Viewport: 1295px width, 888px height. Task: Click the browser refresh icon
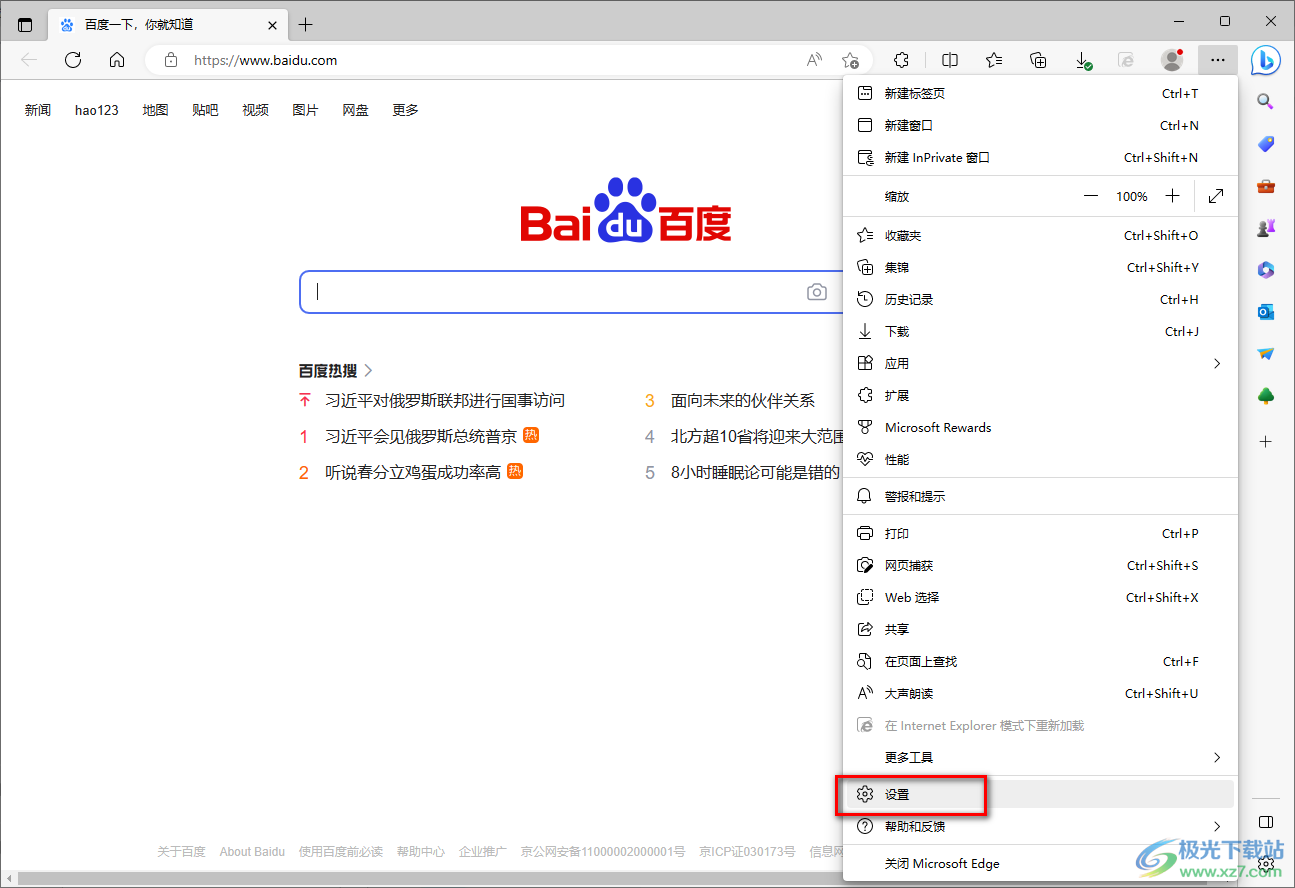click(x=73, y=60)
